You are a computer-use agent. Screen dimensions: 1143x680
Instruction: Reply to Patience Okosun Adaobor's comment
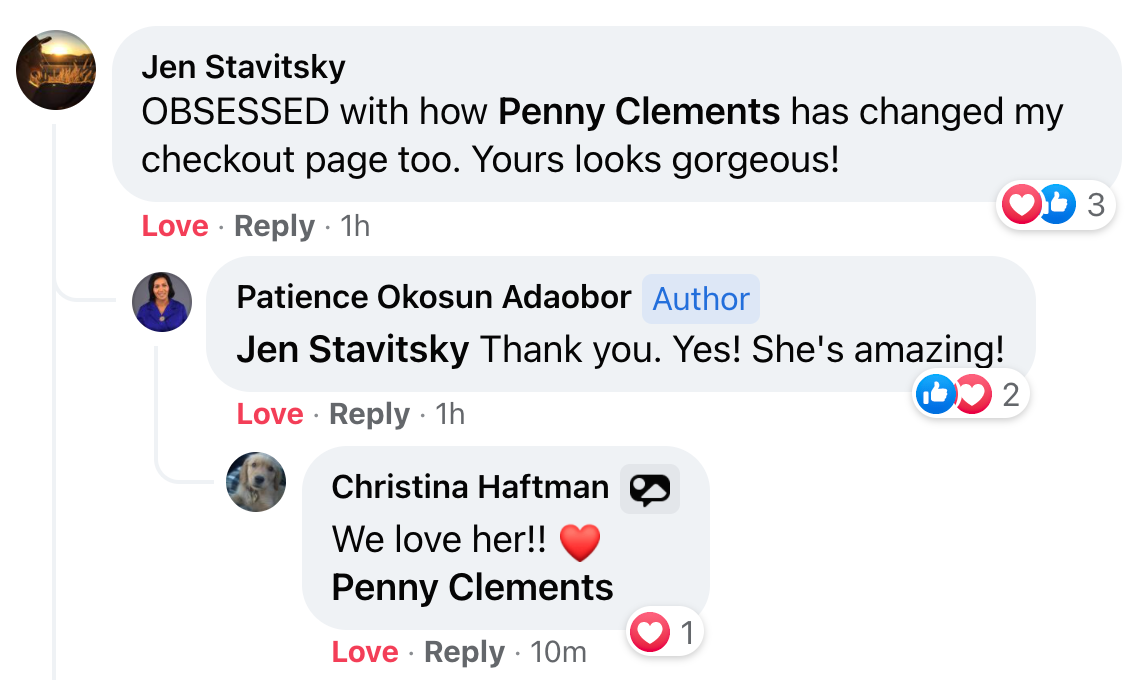369,414
